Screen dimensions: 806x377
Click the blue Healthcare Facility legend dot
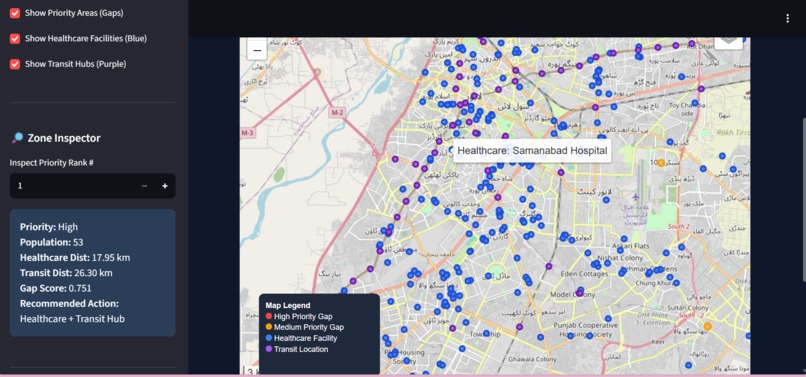[268, 338]
